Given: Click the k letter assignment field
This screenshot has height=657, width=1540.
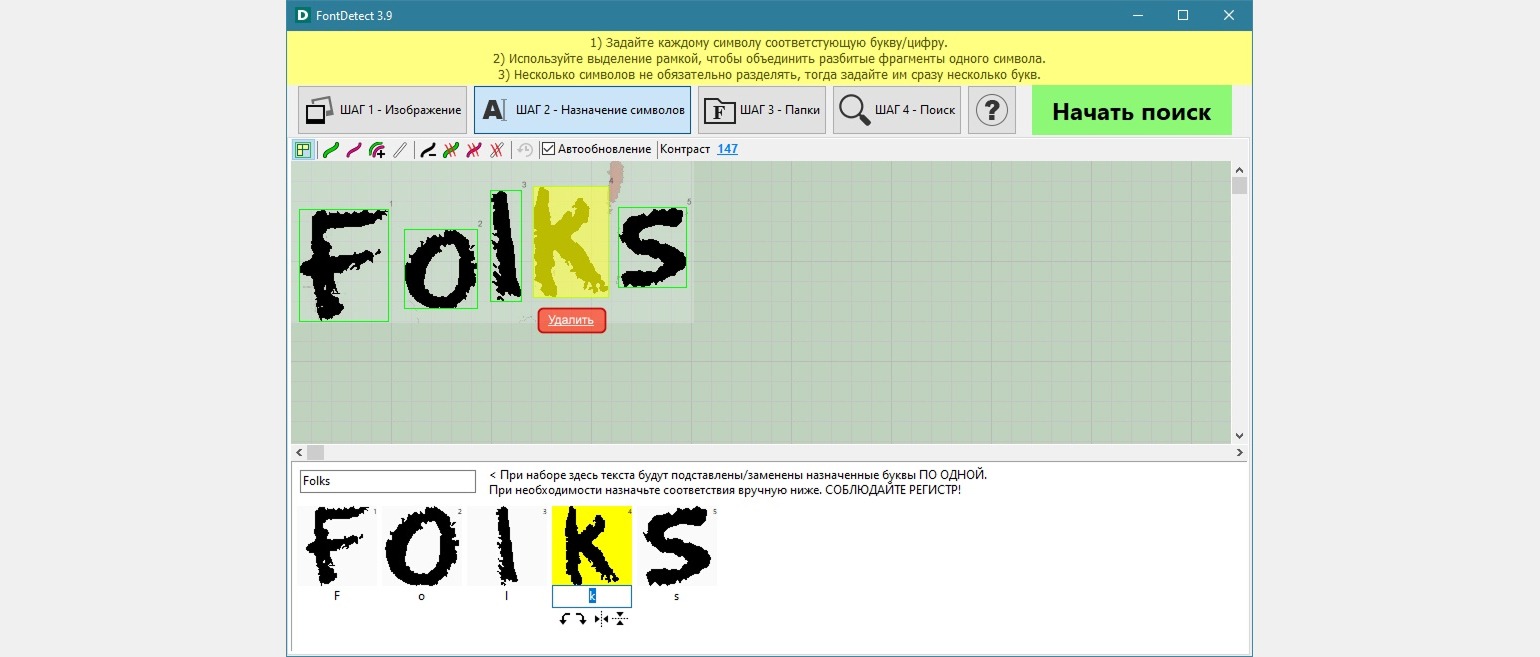Looking at the screenshot, I should (x=592, y=596).
